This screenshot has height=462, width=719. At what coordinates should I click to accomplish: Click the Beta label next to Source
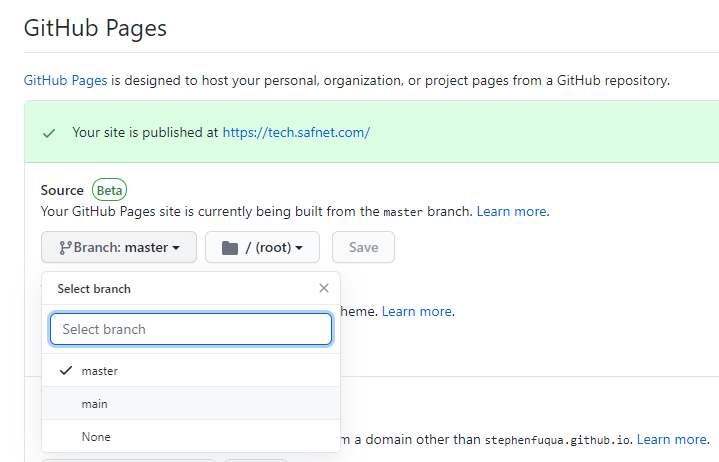pyautogui.click(x=109, y=190)
